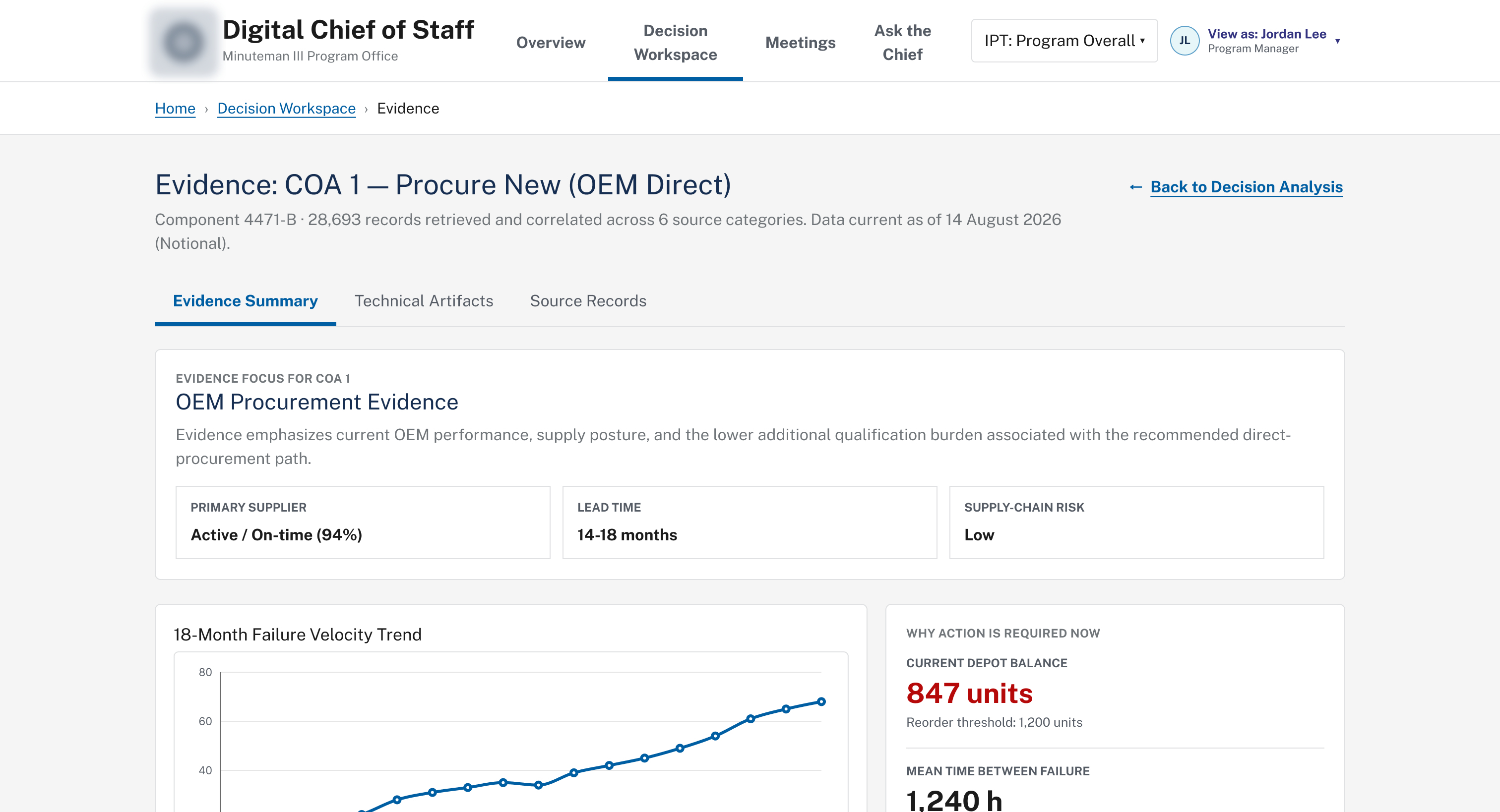
Task: Click the back arrow beside Decision Analysis
Action: tap(1135, 187)
